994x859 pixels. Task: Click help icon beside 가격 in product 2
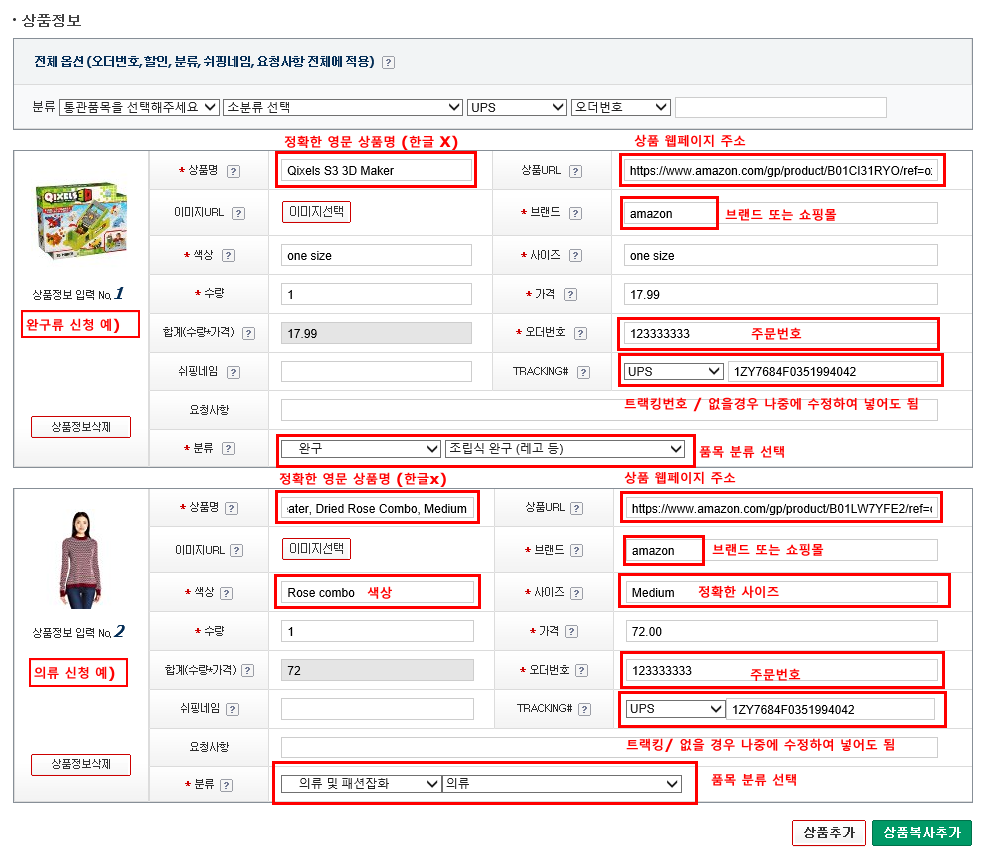571,632
